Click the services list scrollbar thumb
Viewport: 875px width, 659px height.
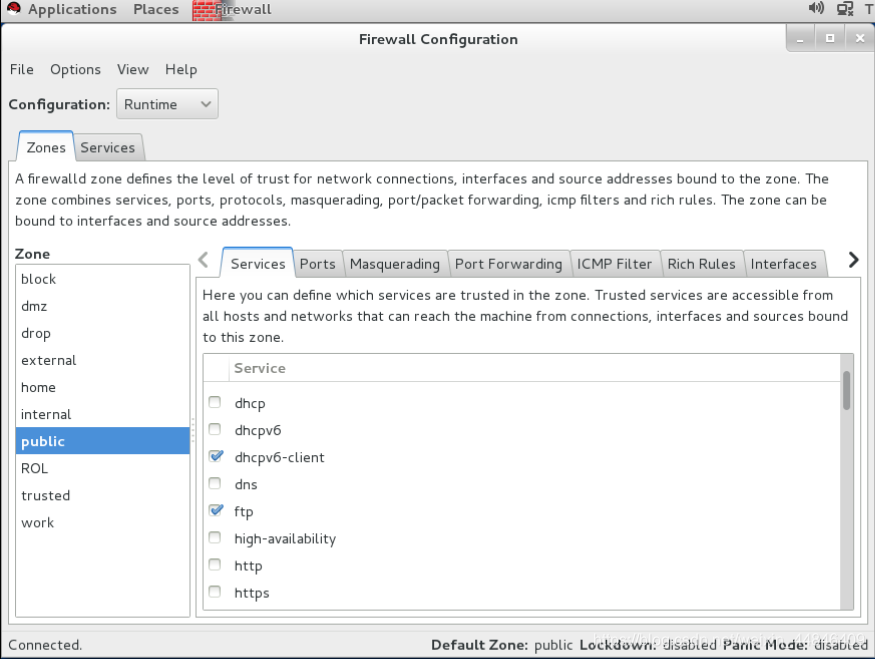coord(847,390)
